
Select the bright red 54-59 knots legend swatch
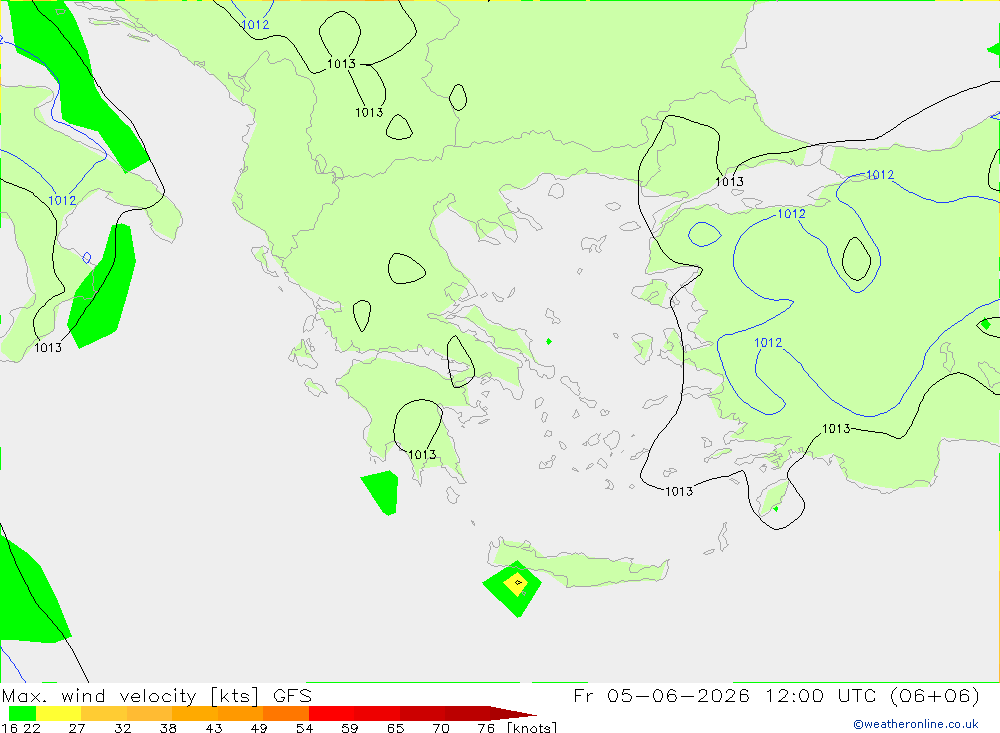tap(332, 713)
